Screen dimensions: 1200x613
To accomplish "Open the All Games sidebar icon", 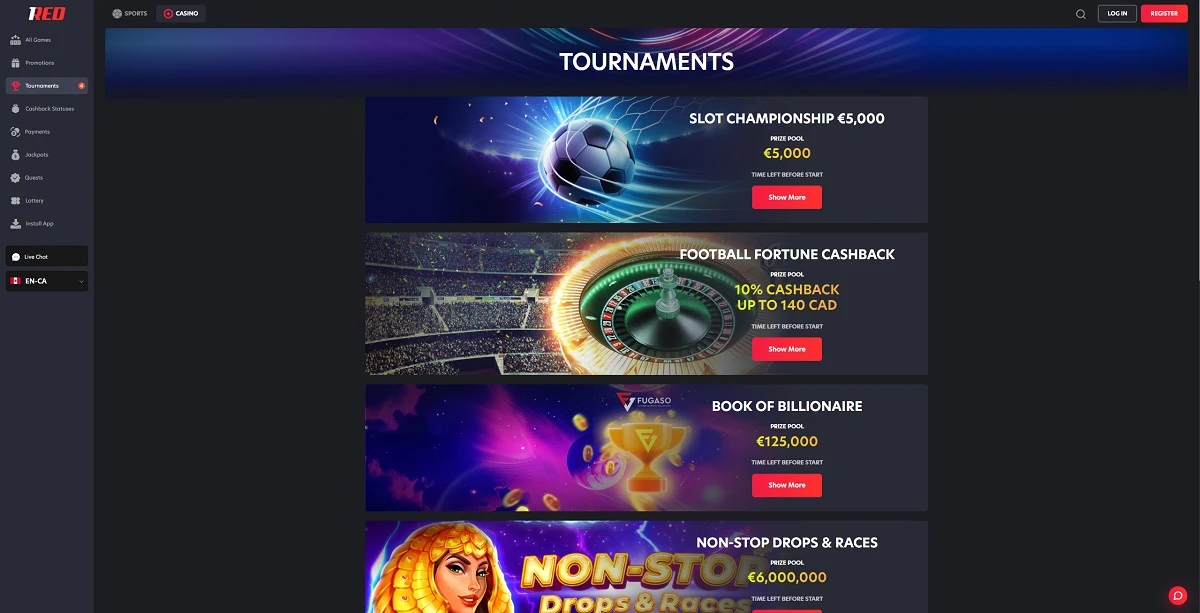I will point(15,40).
